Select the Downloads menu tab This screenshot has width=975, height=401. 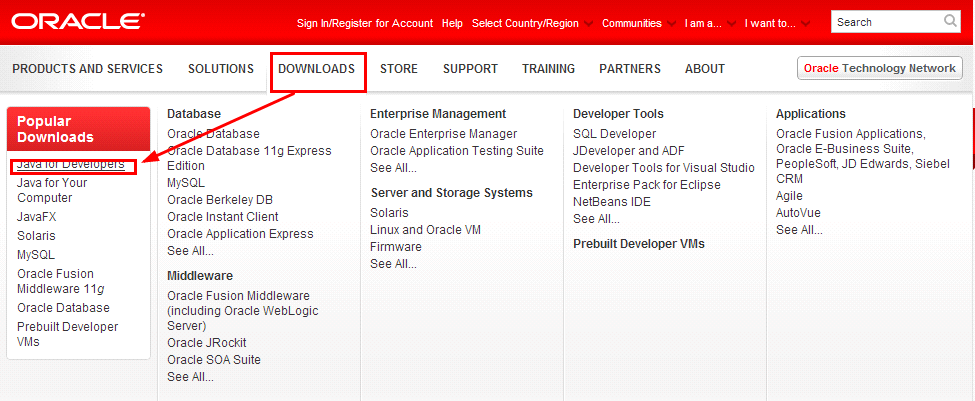tap(317, 69)
